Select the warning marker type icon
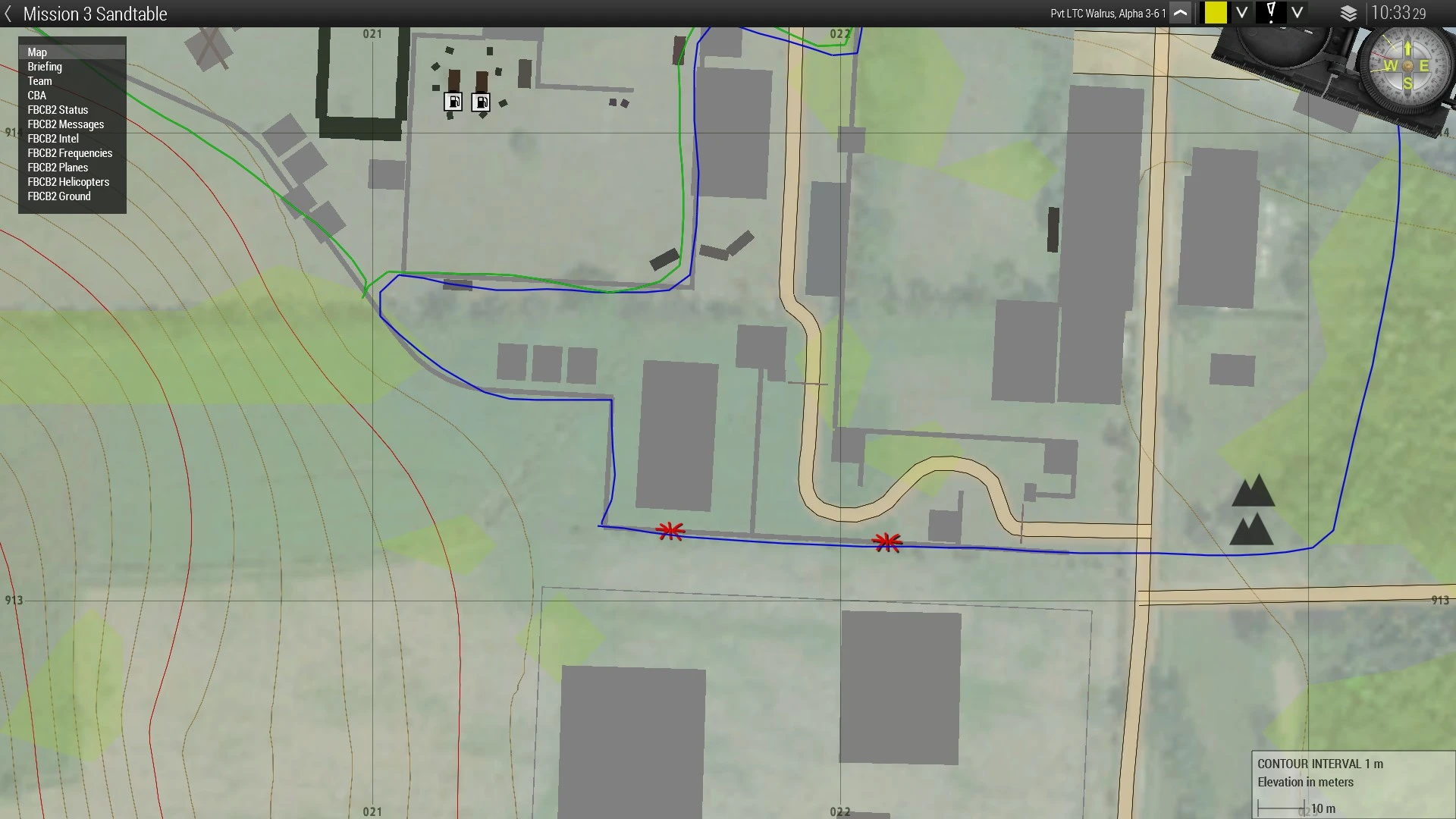1456x819 pixels. [1271, 12]
